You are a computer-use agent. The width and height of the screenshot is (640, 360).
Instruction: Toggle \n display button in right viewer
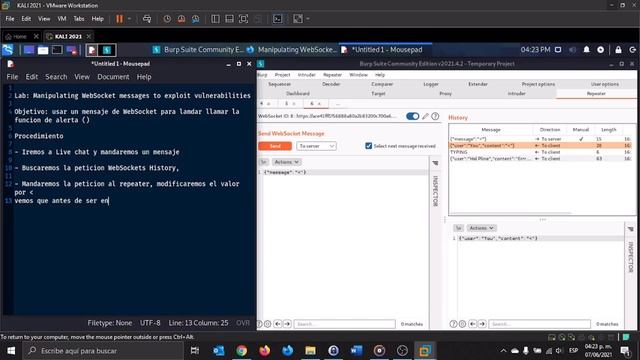click(x=459, y=228)
